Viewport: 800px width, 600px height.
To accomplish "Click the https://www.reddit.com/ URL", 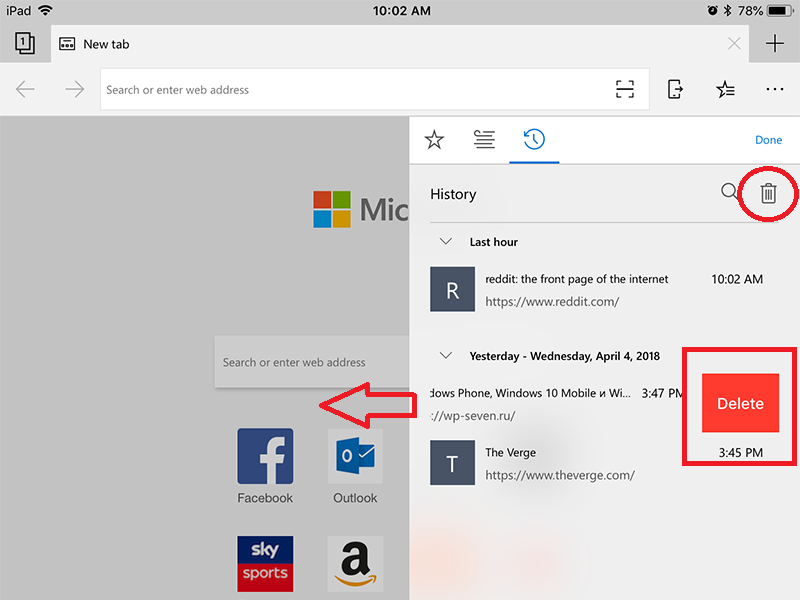I will [x=552, y=302].
